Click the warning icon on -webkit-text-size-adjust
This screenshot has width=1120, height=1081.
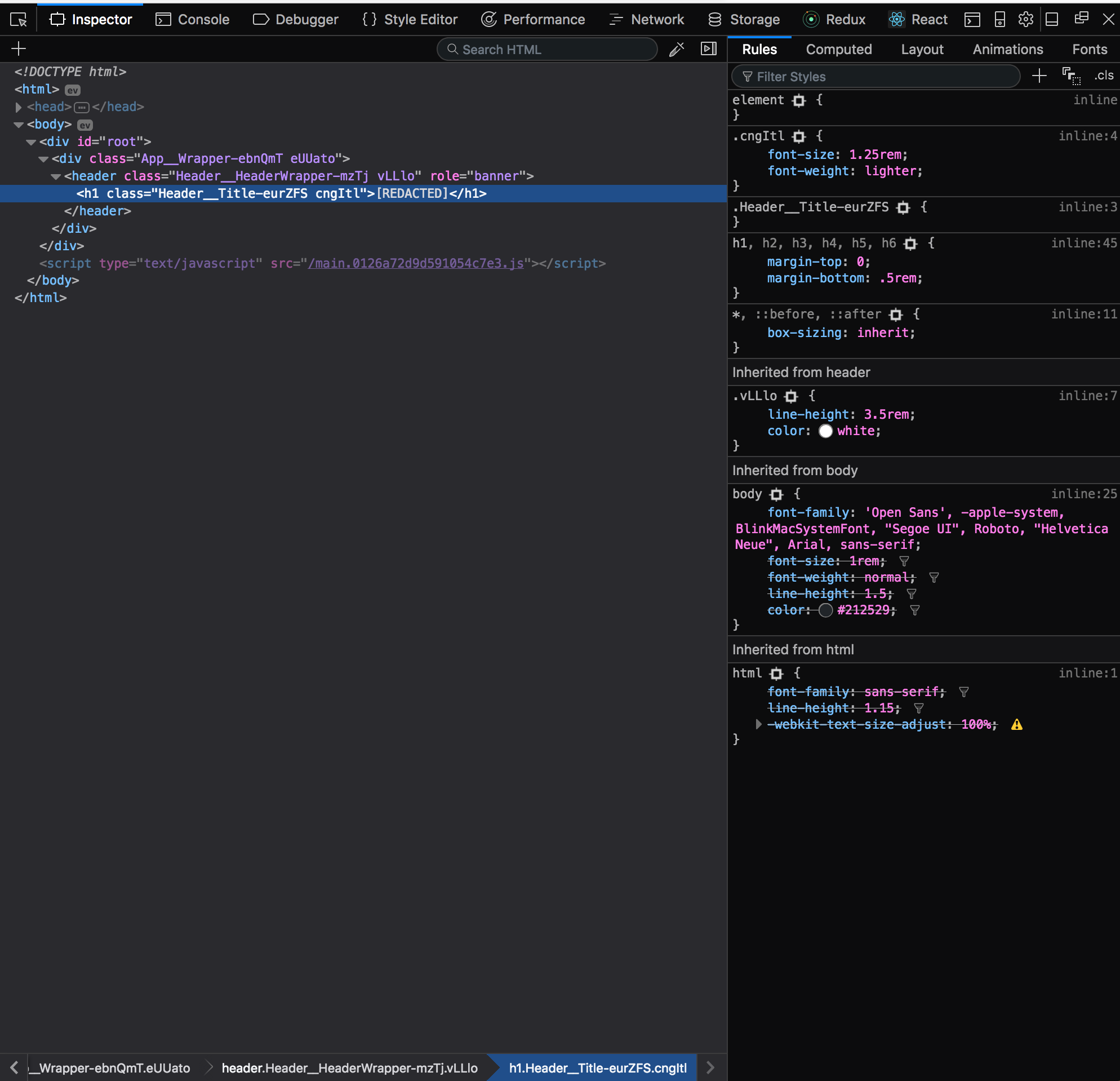pyautogui.click(x=1017, y=724)
